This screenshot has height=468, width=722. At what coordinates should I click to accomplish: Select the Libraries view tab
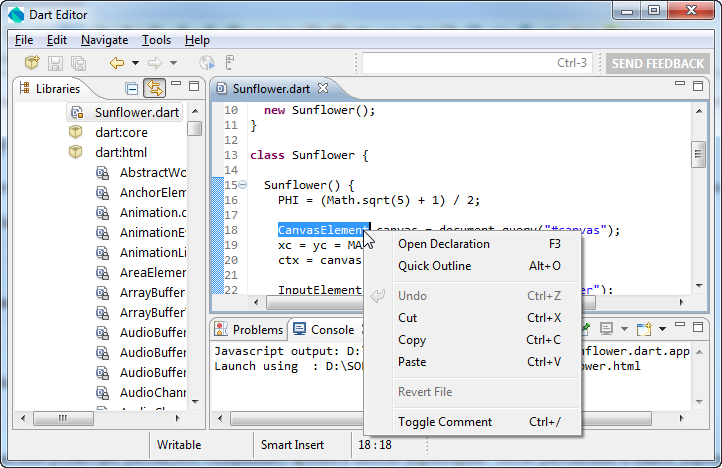50,88
